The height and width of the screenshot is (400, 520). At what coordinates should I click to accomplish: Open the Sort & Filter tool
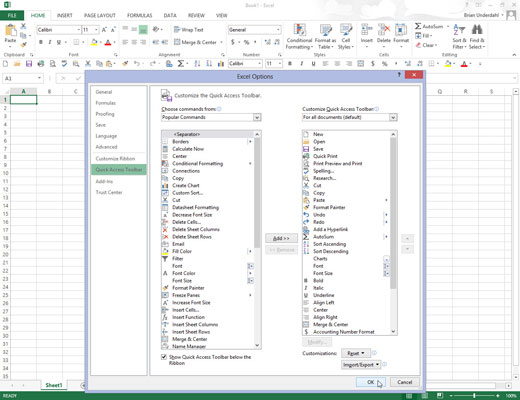point(459,37)
